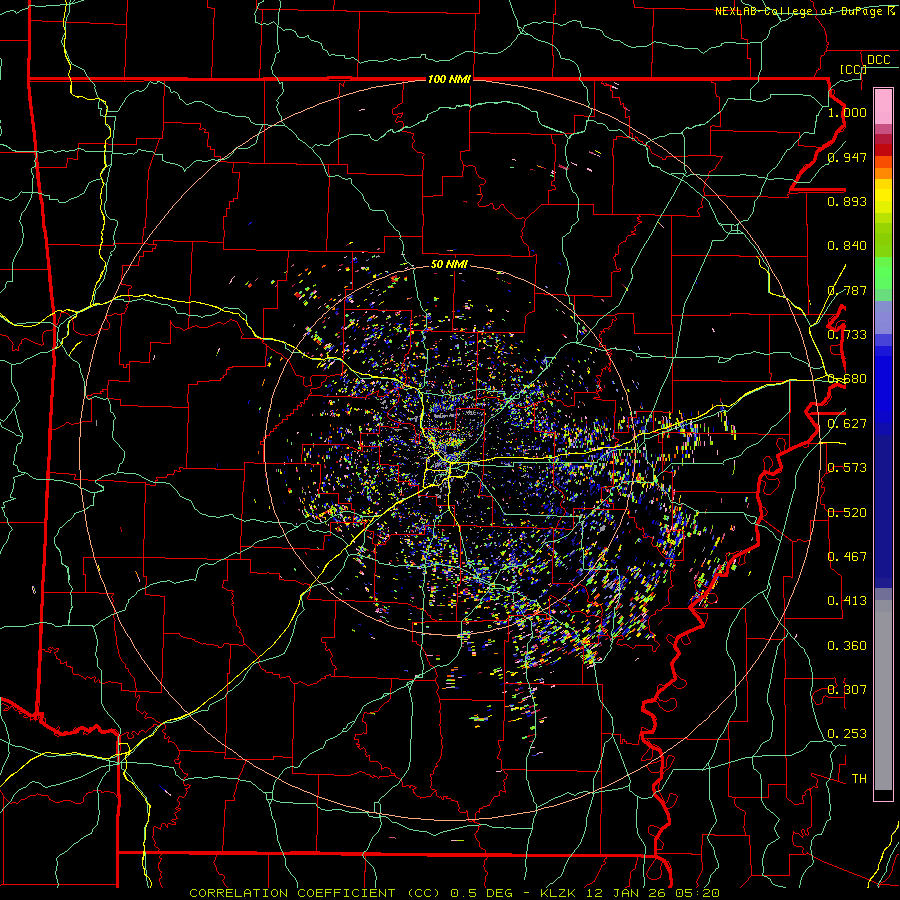Screen dimensions: 900x900
Task: Select the 0.893 legend value
Action: click(847, 201)
